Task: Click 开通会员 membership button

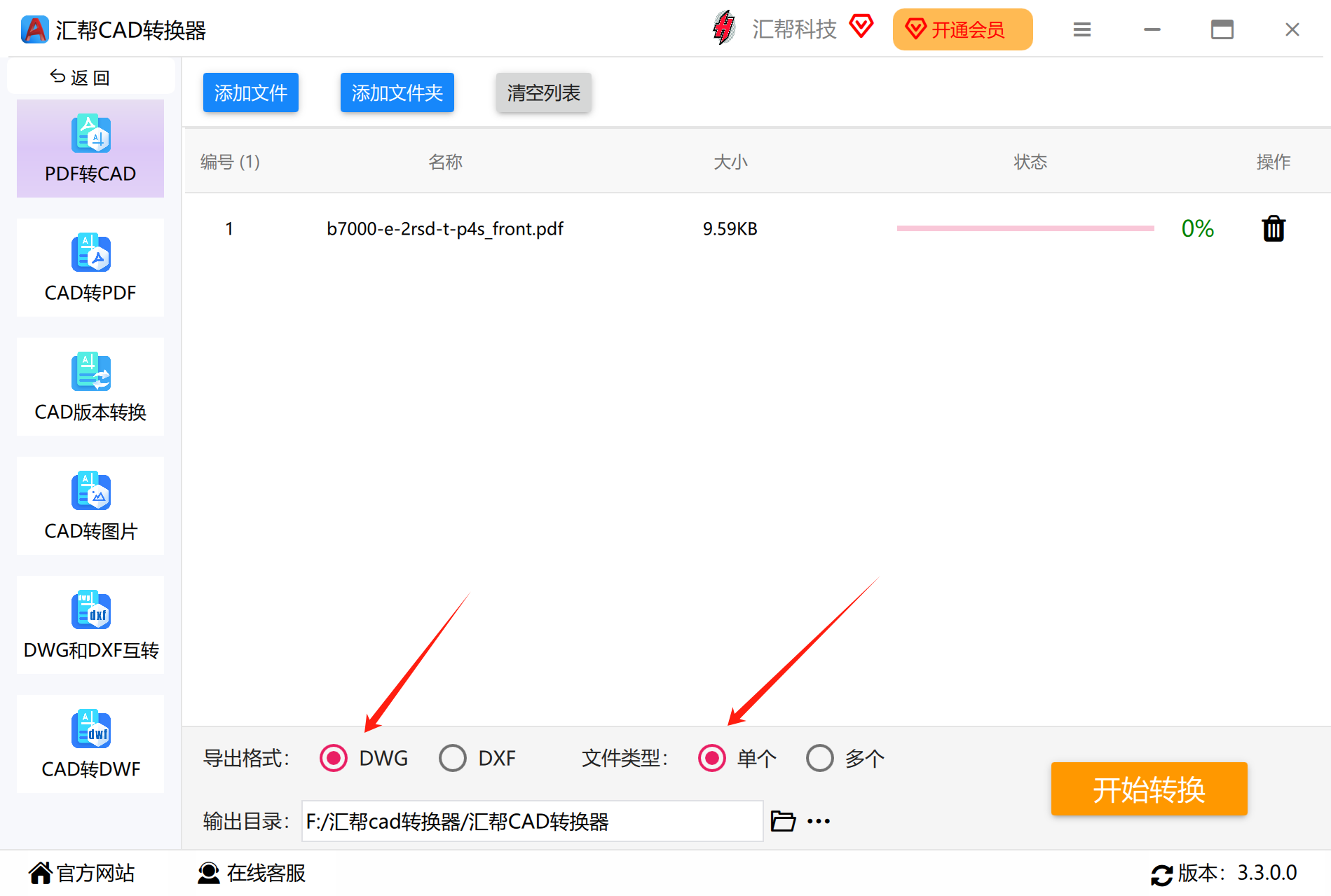Action: point(962,29)
